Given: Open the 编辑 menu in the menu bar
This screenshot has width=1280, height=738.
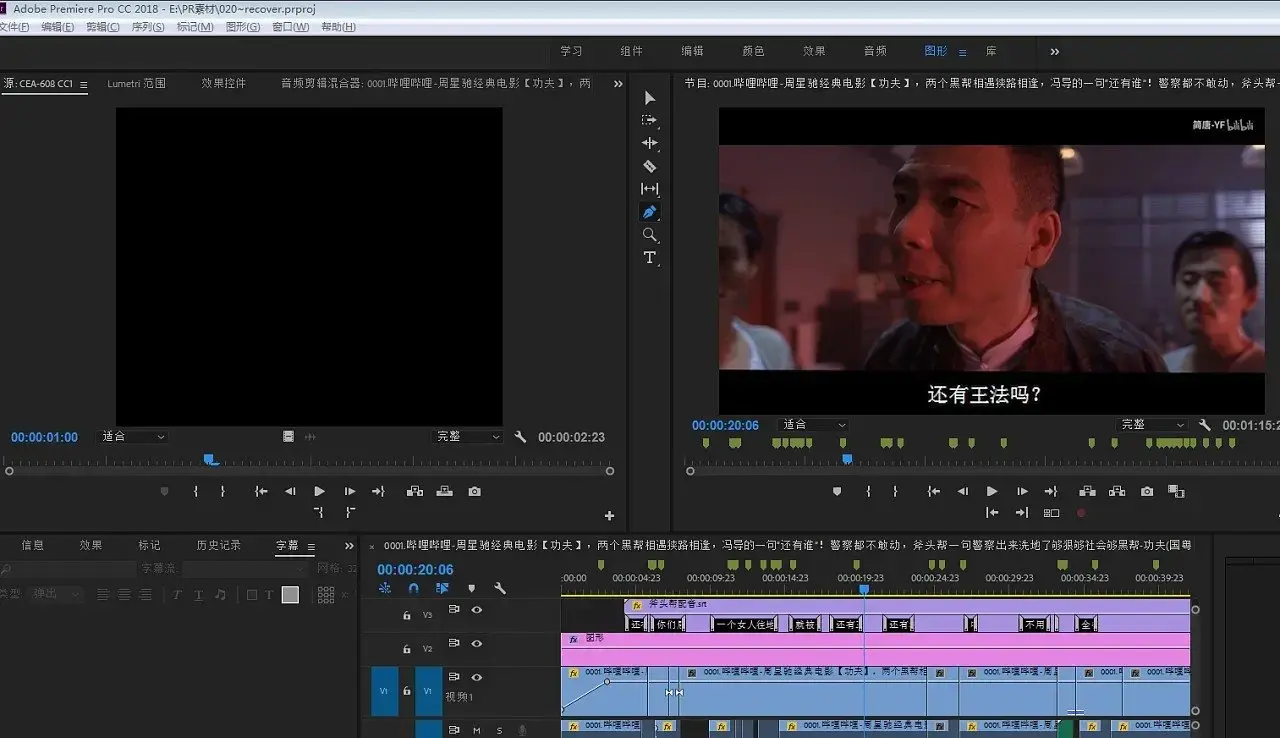Looking at the screenshot, I should [x=55, y=26].
